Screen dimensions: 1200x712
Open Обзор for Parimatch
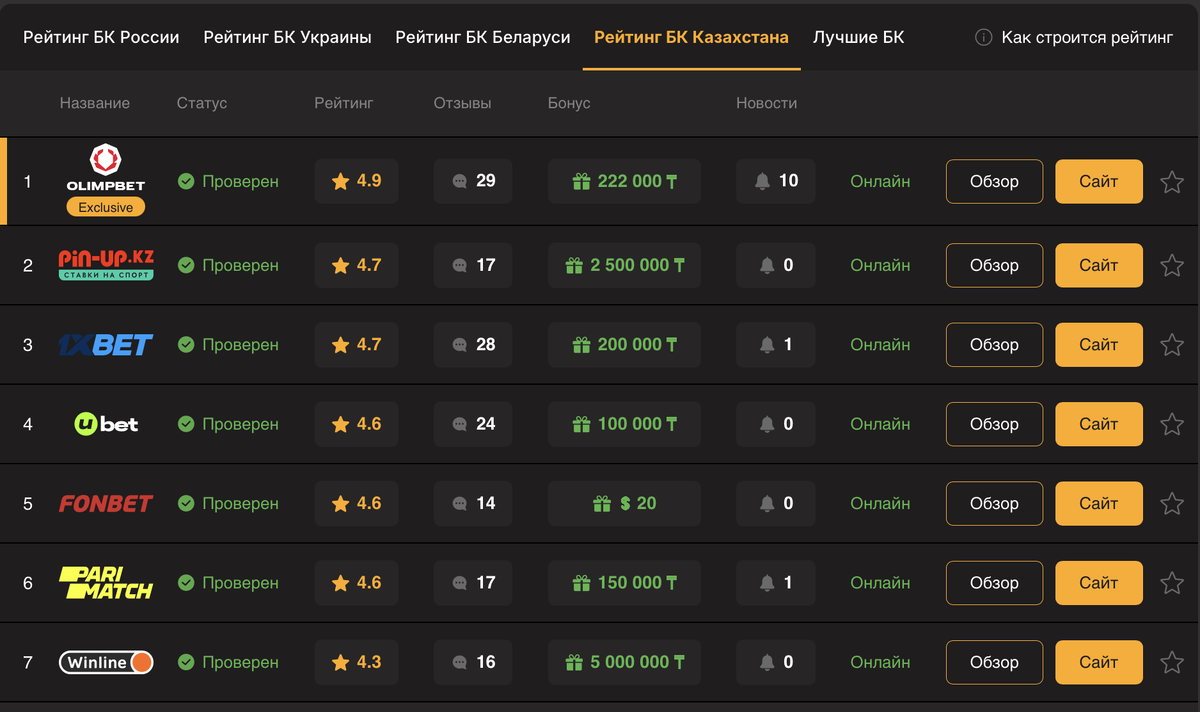pyautogui.click(x=995, y=583)
